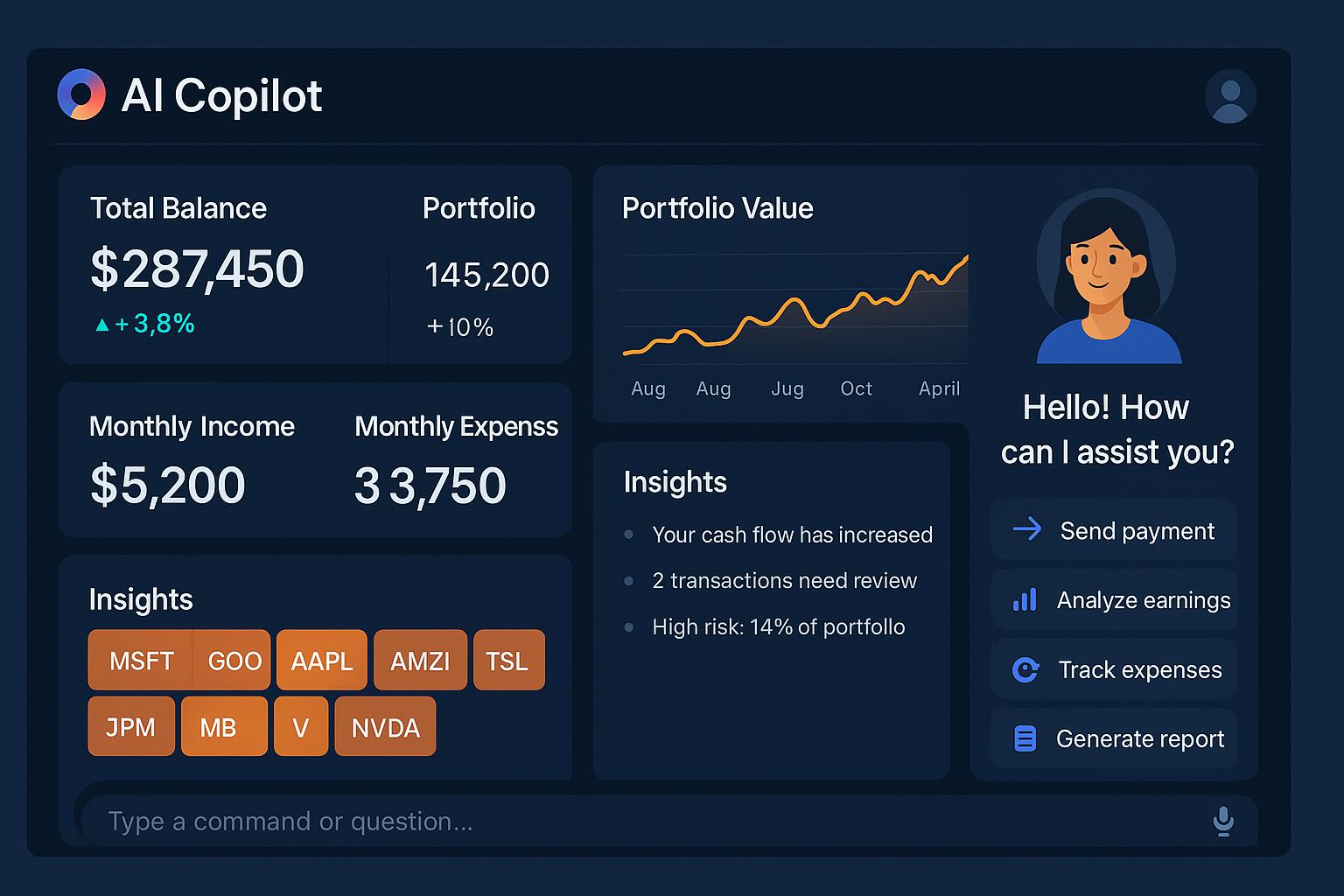Click the microphone icon in command bar

click(1223, 822)
